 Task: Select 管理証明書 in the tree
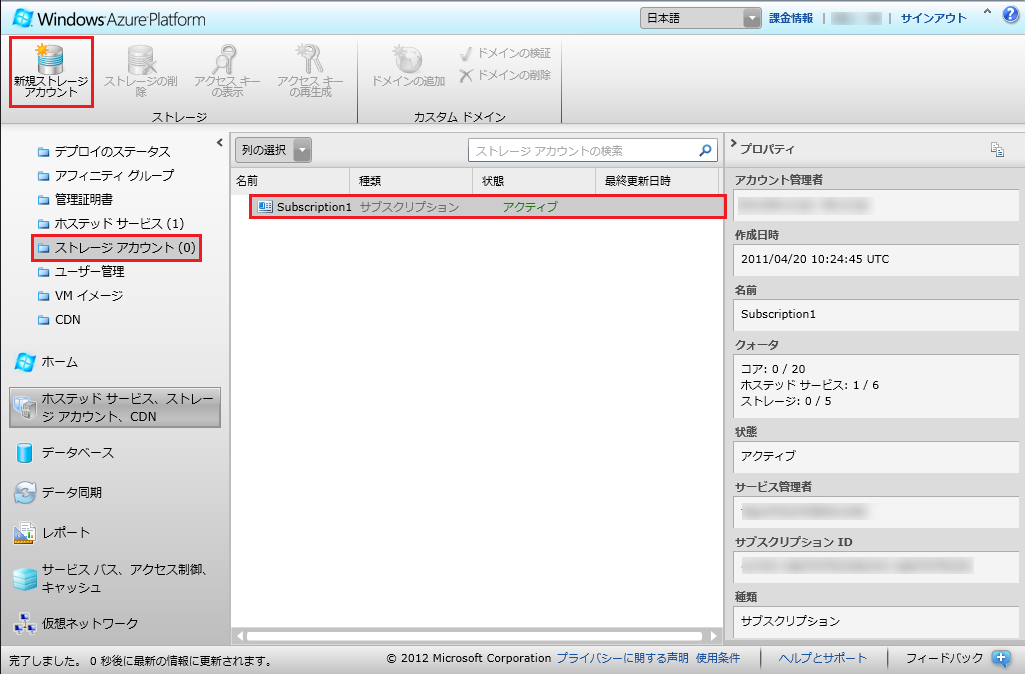(x=75, y=199)
